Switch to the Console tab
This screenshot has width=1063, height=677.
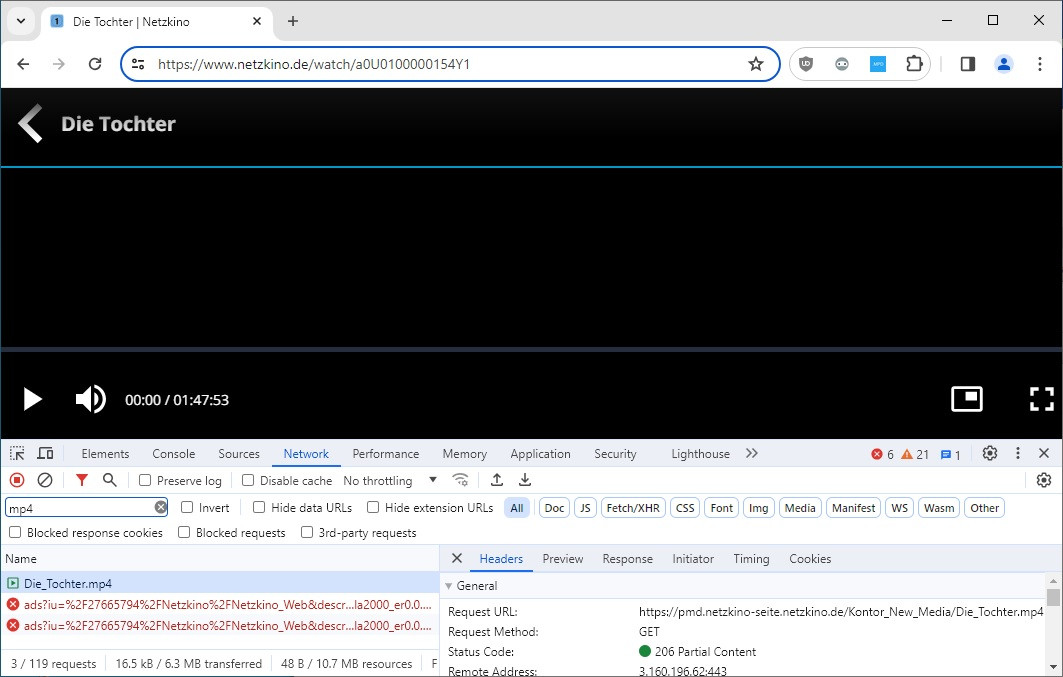pyautogui.click(x=173, y=454)
